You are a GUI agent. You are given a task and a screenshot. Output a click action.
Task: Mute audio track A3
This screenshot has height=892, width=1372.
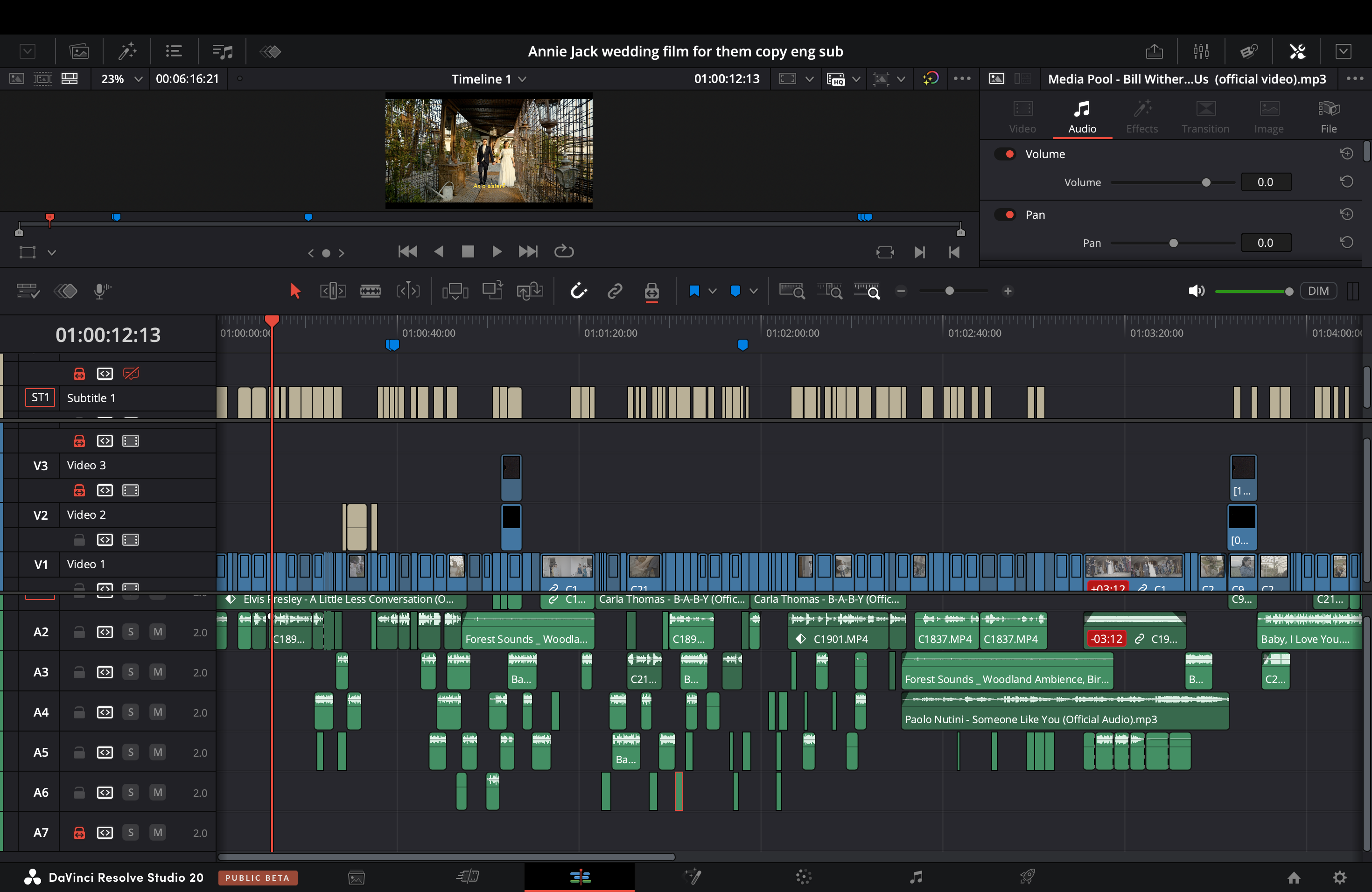pyautogui.click(x=157, y=672)
